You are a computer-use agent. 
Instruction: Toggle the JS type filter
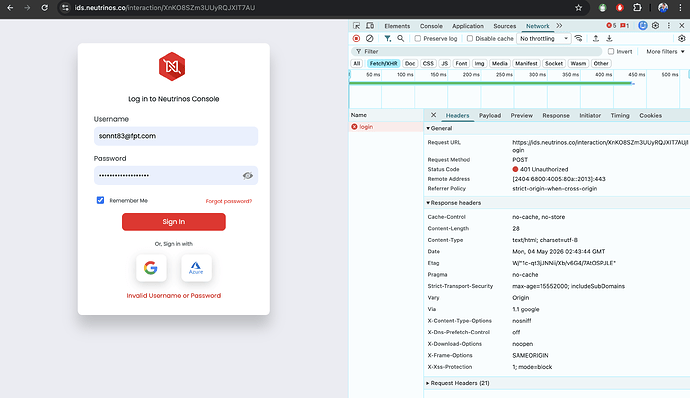coord(444,63)
